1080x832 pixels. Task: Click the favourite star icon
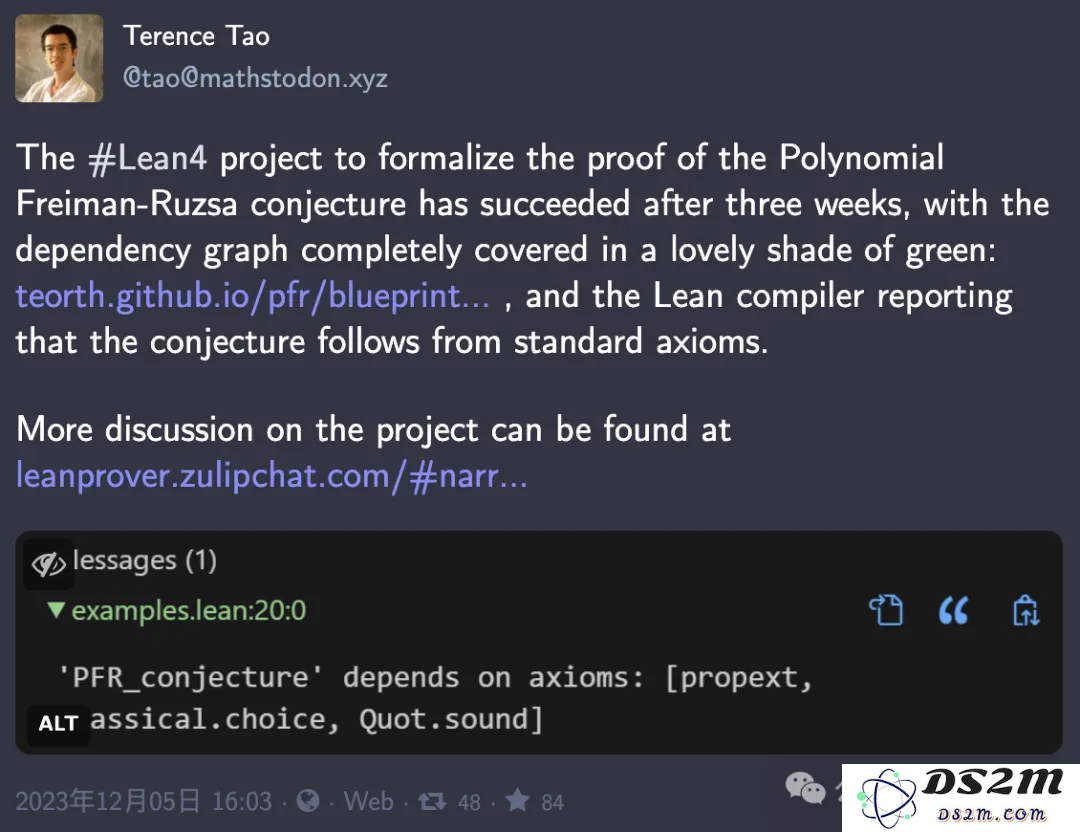(x=517, y=800)
